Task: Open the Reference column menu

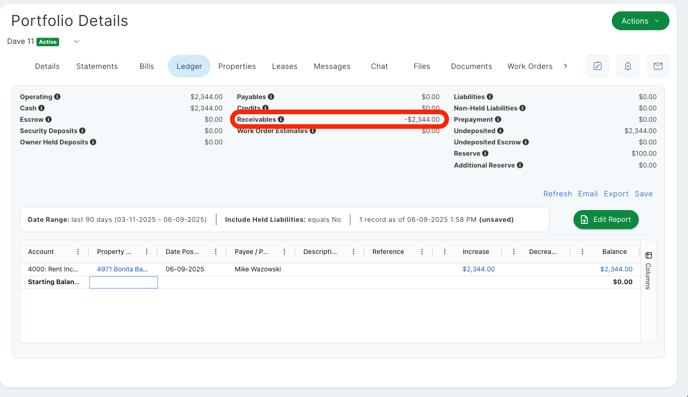Action: point(422,252)
